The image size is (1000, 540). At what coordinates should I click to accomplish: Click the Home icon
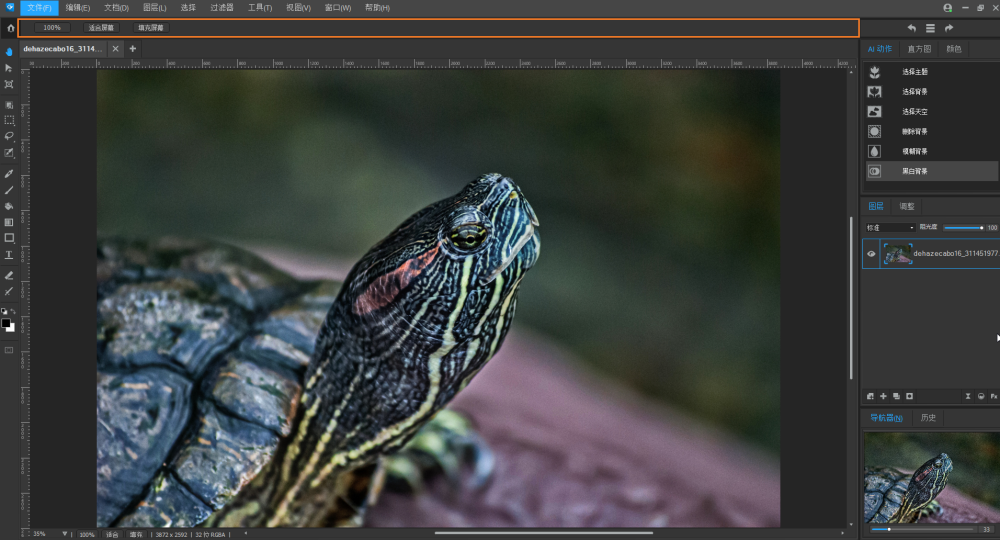[x=10, y=28]
